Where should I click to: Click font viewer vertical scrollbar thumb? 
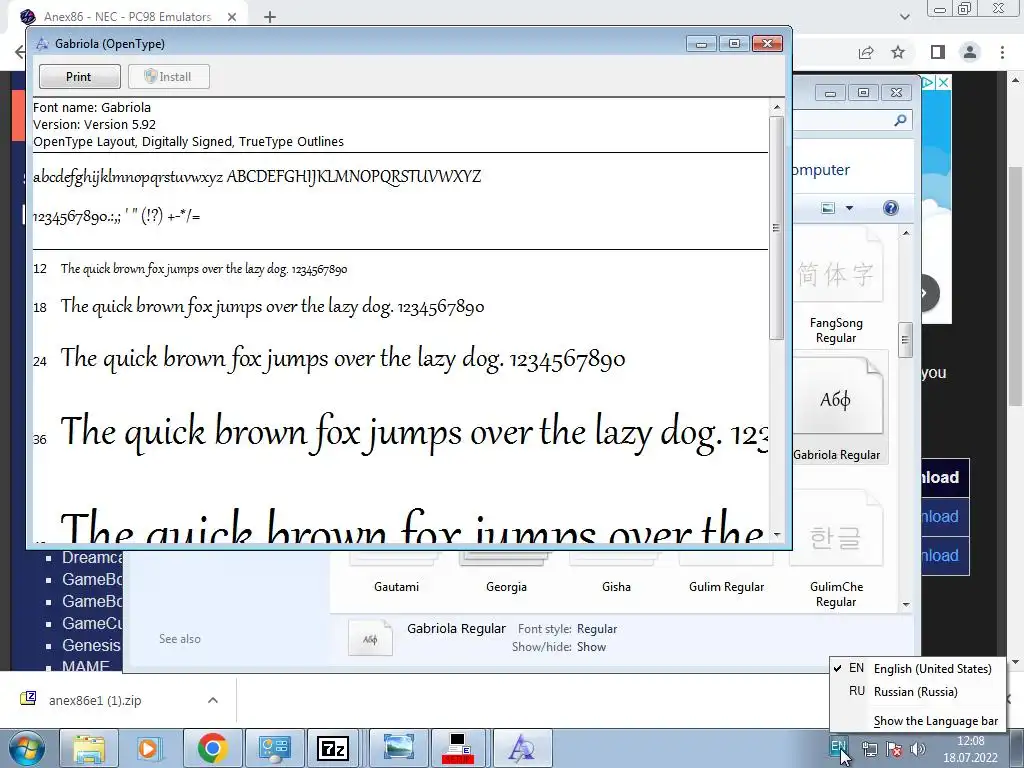pos(776,229)
